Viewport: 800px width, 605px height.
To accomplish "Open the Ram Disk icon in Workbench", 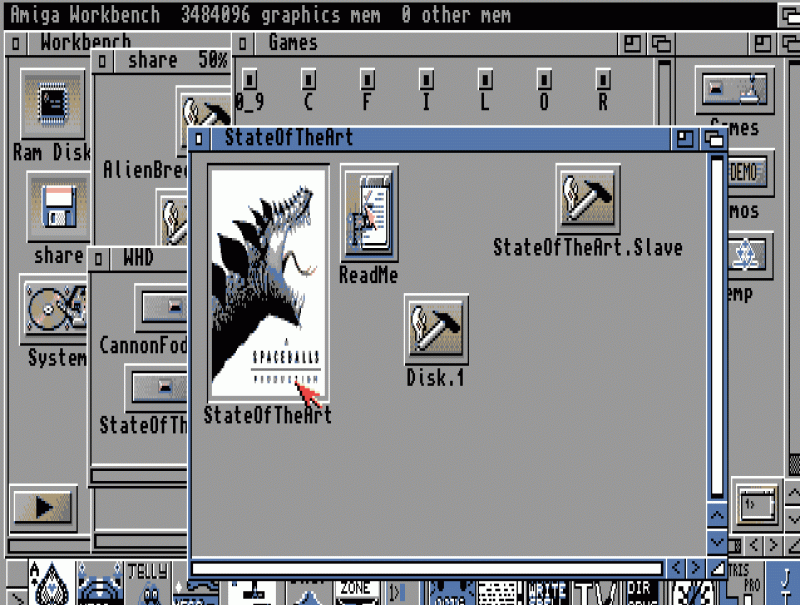I will coord(53,104).
